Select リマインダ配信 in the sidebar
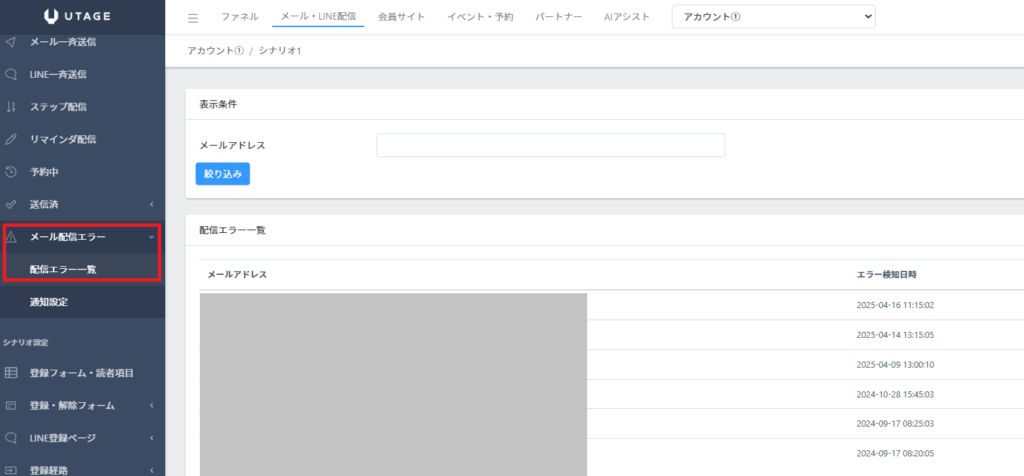This screenshot has width=1024, height=476. 63,139
